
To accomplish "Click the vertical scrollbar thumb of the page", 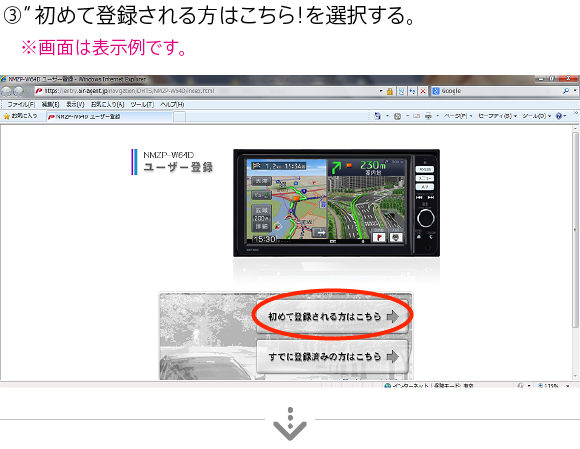I will tap(575, 230).
